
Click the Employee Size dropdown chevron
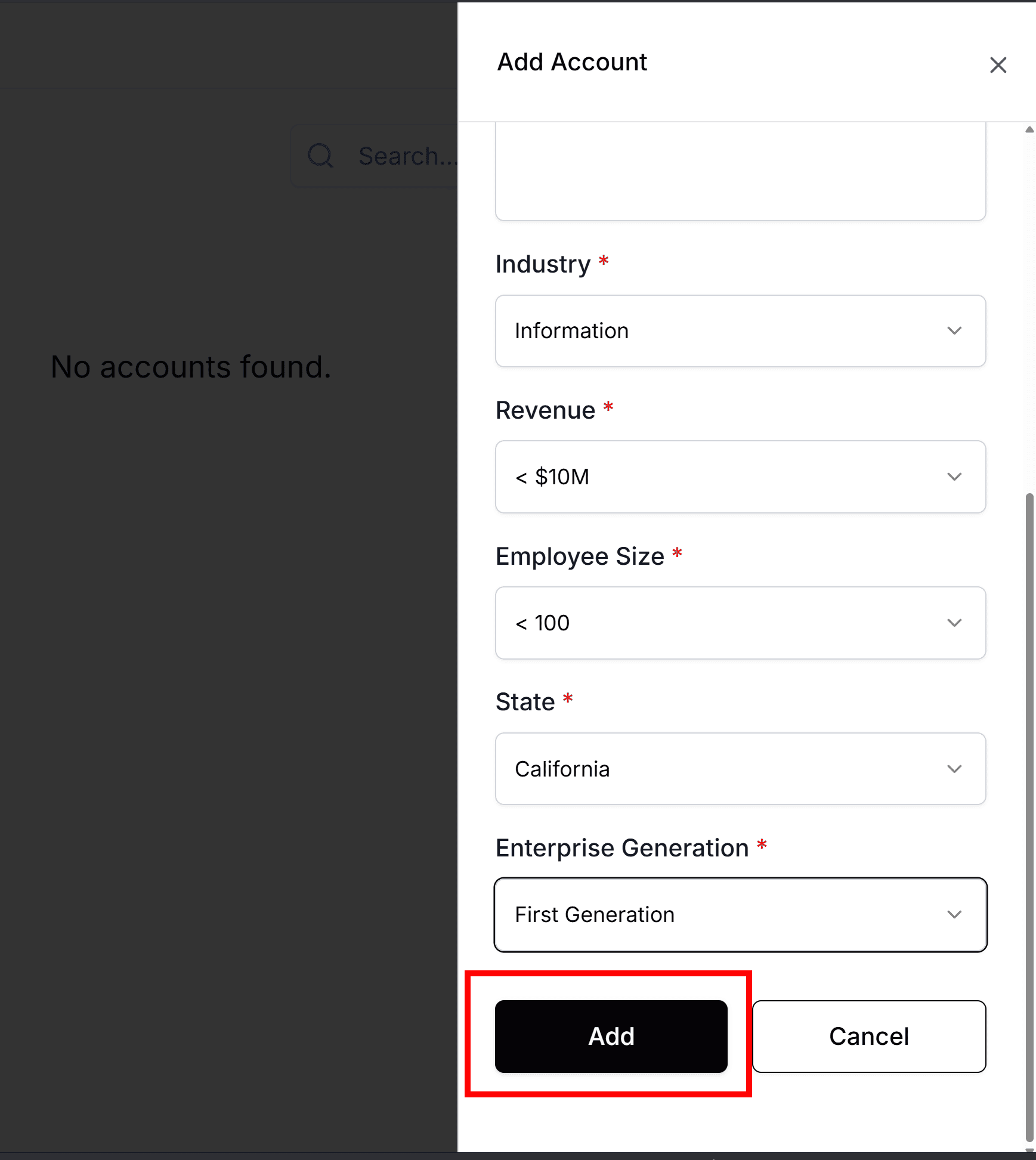coord(954,623)
